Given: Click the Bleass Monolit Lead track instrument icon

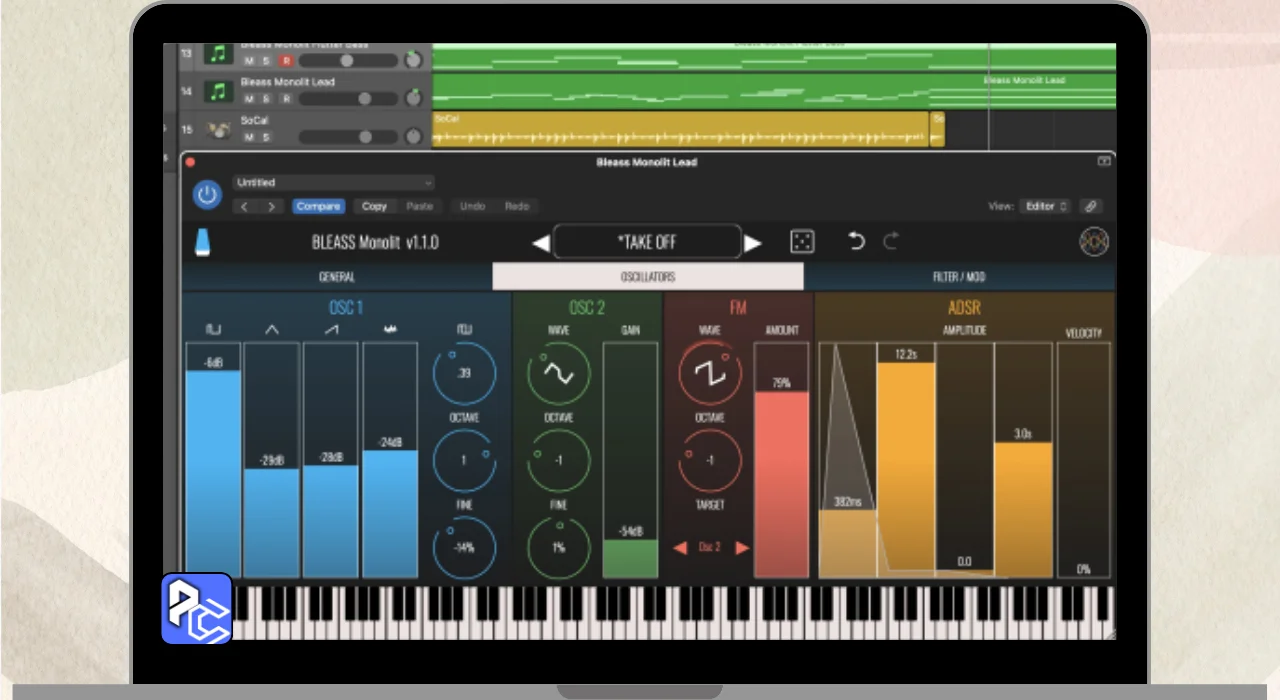Looking at the screenshot, I should 219,91.
